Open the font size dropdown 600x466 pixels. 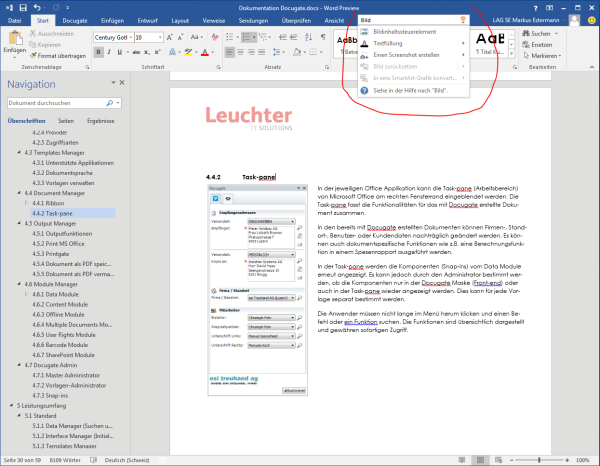(x=160, y=37)
